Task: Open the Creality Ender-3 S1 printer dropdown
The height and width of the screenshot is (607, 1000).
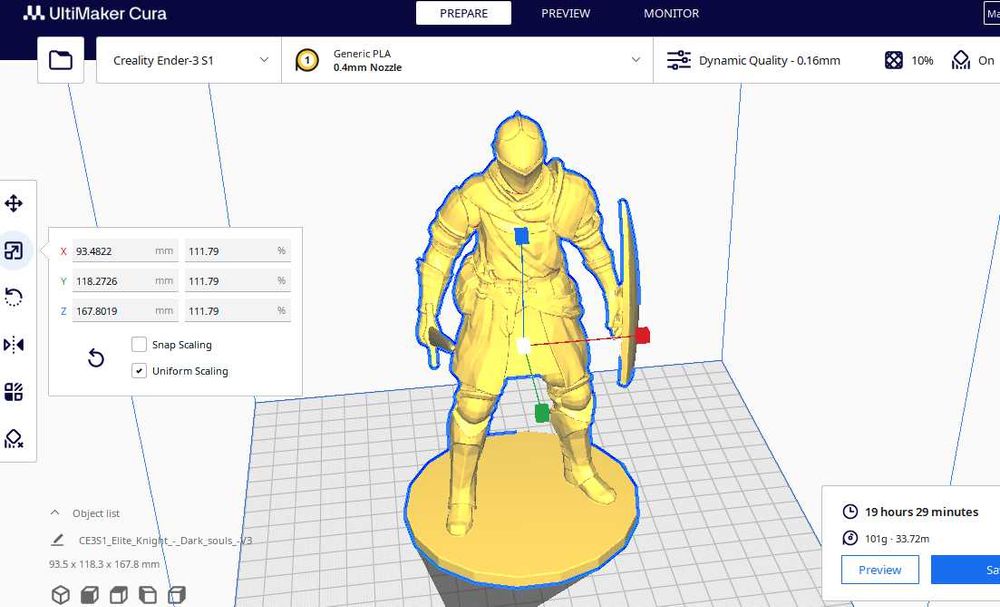Action: click(x=189, y=60)
